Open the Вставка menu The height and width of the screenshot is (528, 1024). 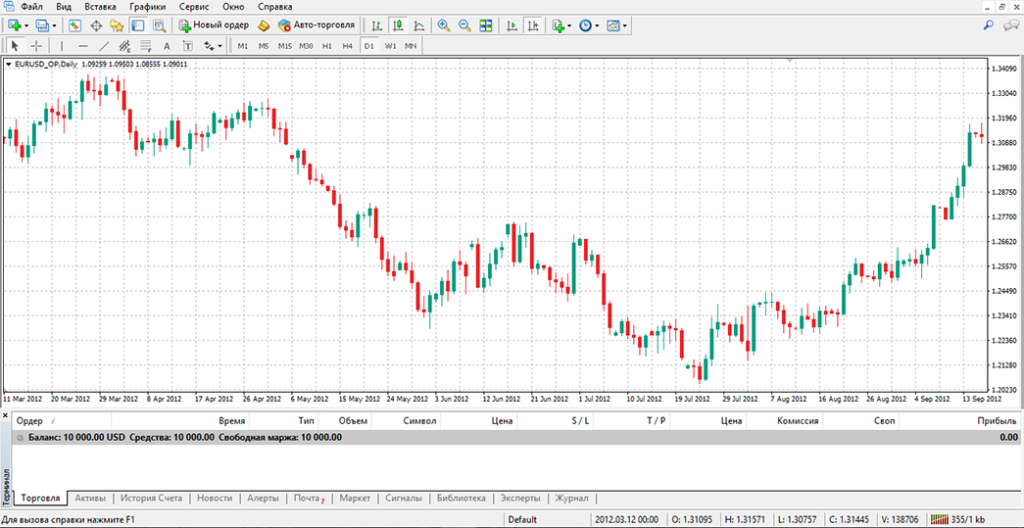(x=100, y=7)
